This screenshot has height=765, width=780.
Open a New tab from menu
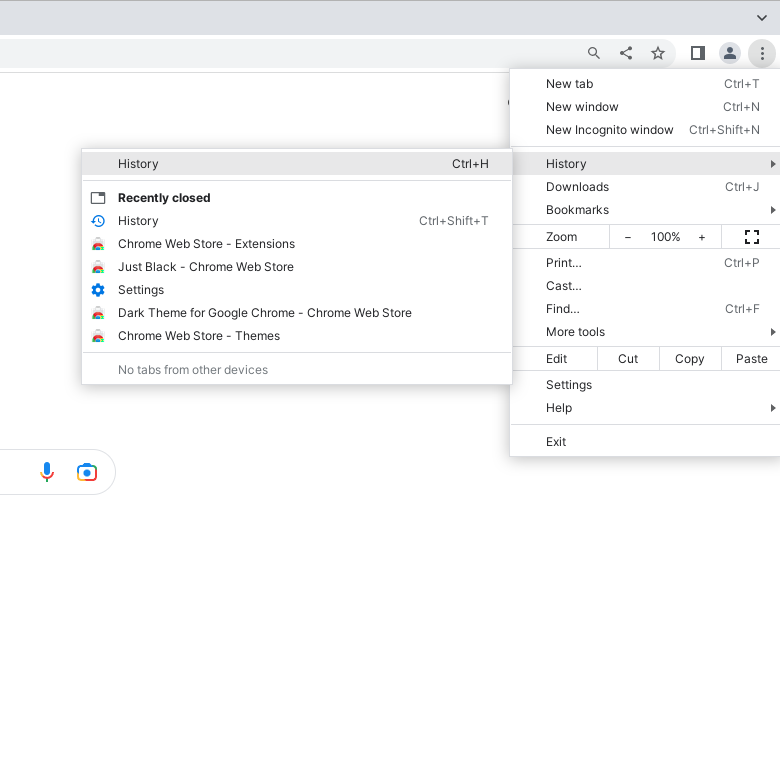pos(645,84)
